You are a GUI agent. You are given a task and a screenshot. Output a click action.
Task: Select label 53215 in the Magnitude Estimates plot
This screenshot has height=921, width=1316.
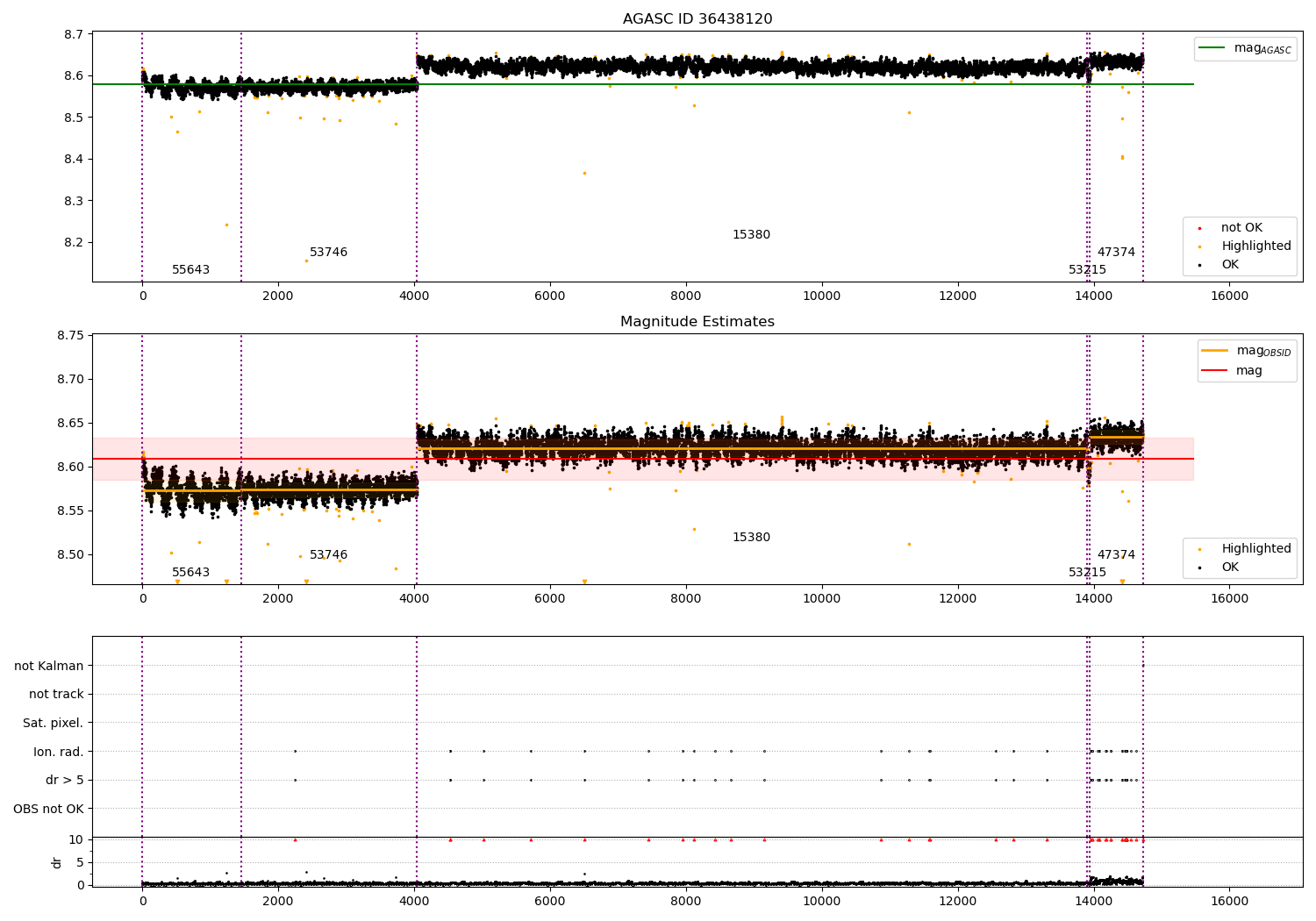(x=1088, y=573)
